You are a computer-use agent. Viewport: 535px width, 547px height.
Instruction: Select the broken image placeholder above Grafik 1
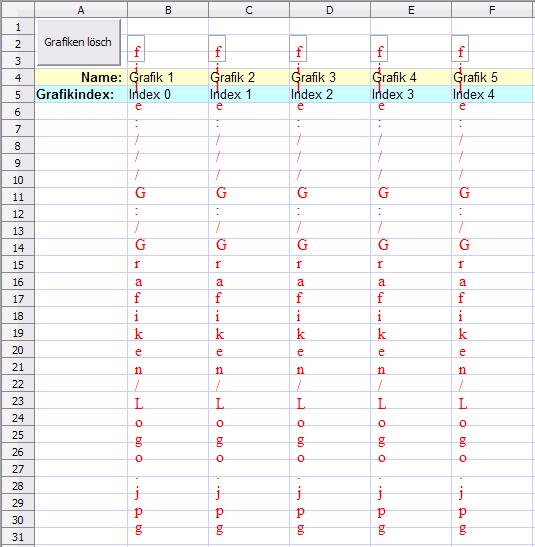pos(136,48)
